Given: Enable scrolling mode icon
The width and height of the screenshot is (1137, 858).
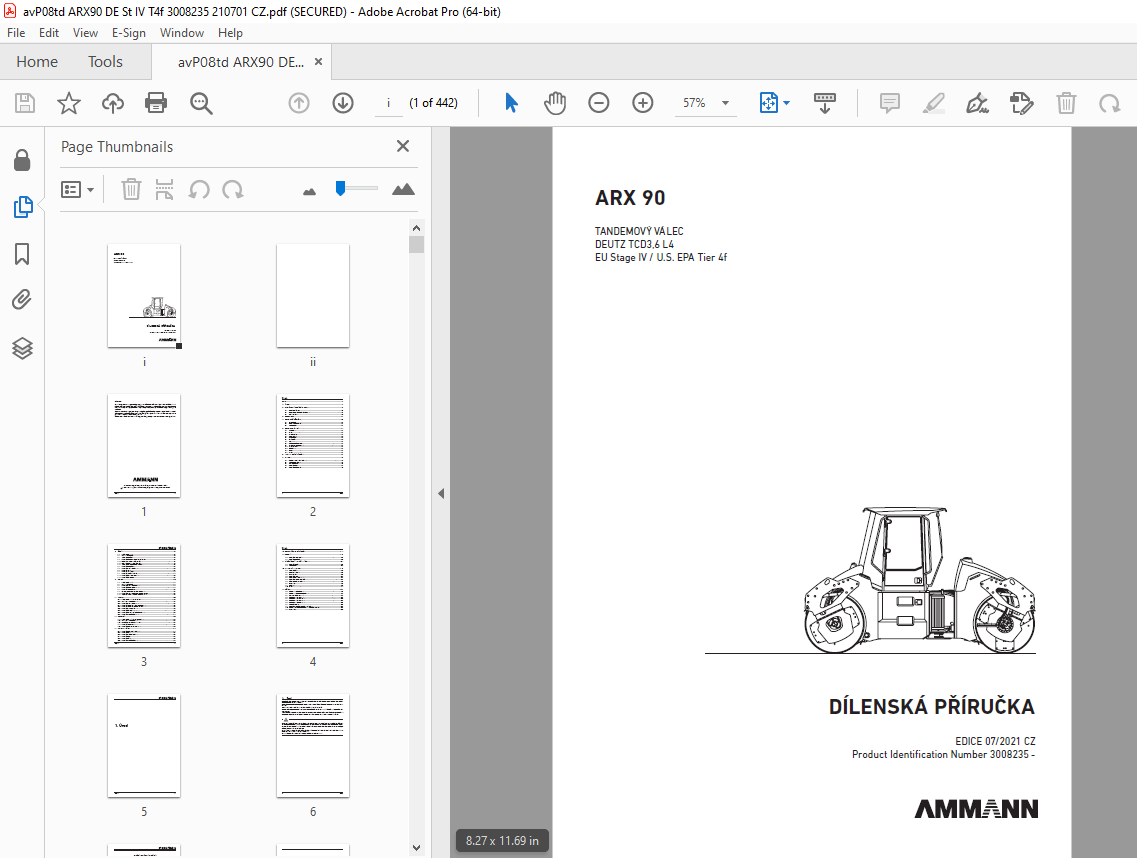Looking at the screenshot, I should click(824, 103).
